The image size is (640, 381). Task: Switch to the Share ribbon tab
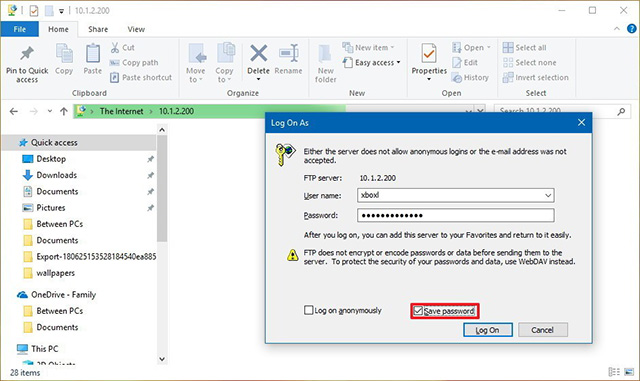(x=98, y=29)
